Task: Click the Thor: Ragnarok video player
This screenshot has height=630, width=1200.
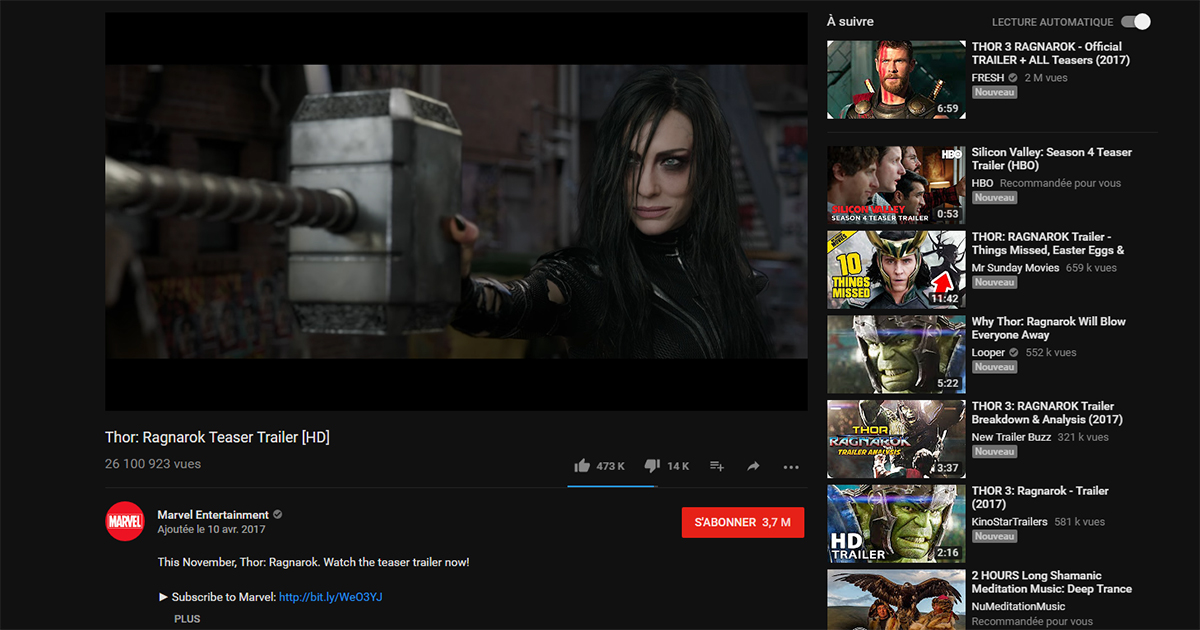Action: pos(456,212)
